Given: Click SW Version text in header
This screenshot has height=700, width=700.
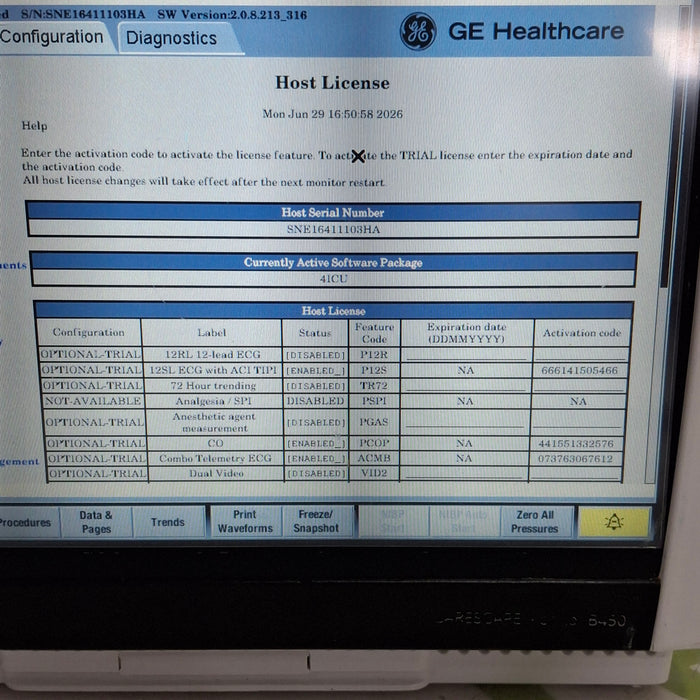Looking at the screenshot, I should [232, 15].
